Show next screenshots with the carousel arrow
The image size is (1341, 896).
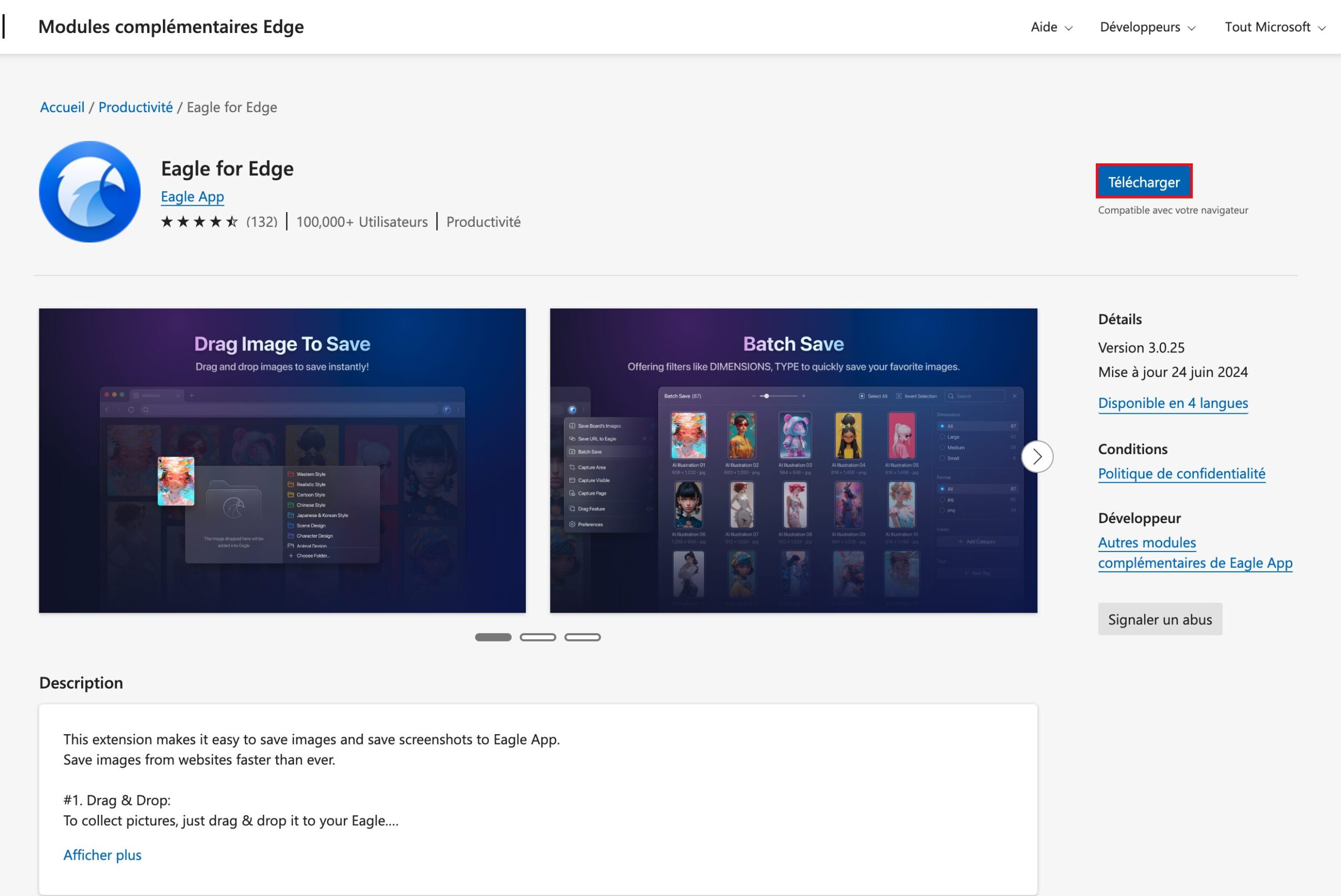coord(1037,457)
